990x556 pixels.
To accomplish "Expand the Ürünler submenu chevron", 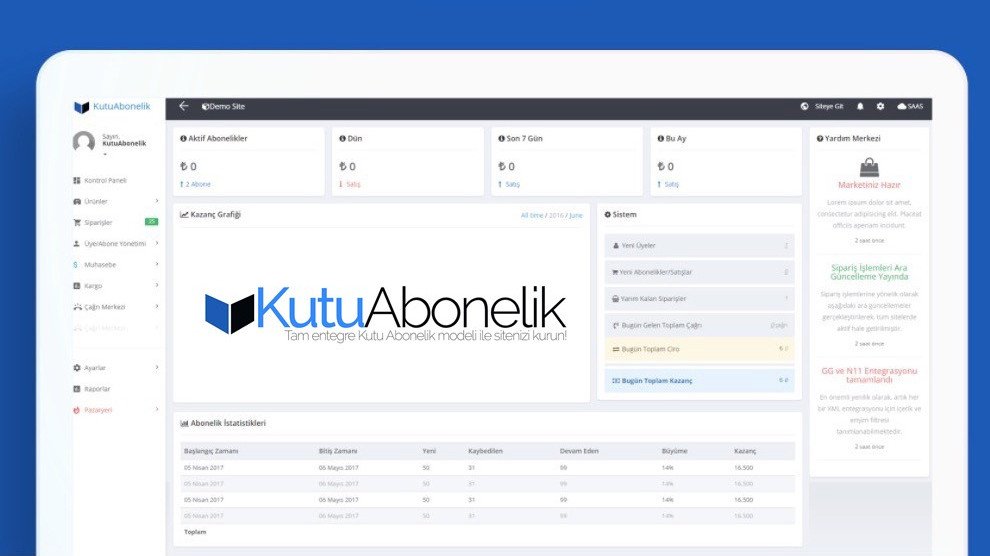I will [157, 201].
